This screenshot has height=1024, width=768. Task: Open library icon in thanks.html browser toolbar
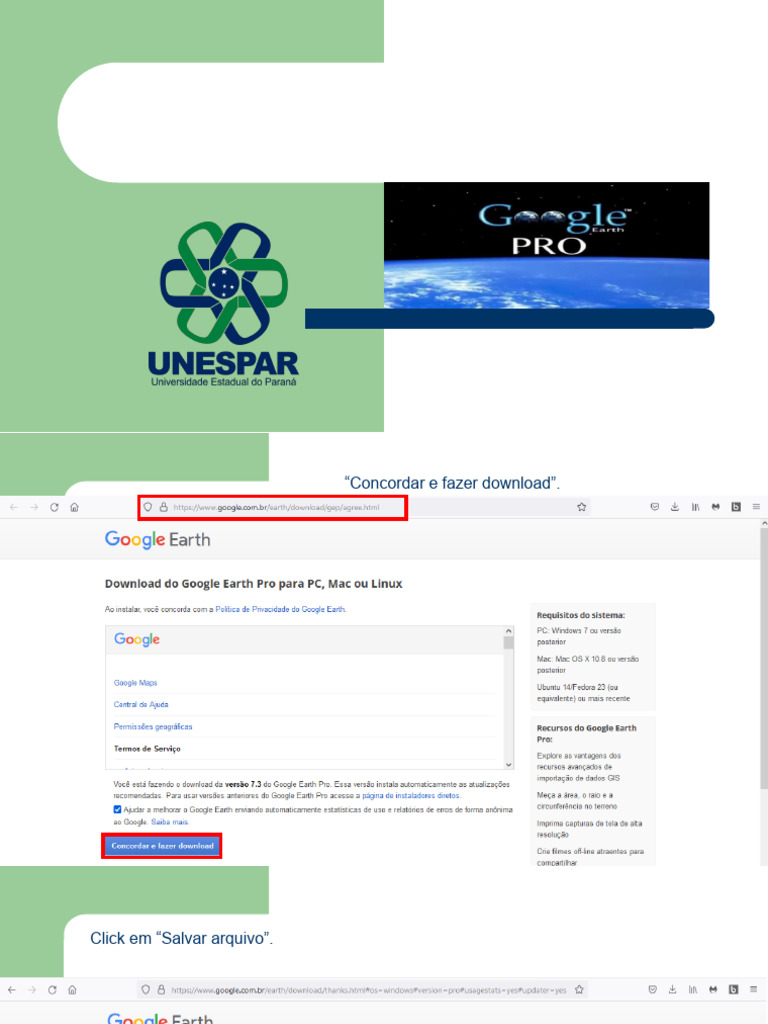693,990
